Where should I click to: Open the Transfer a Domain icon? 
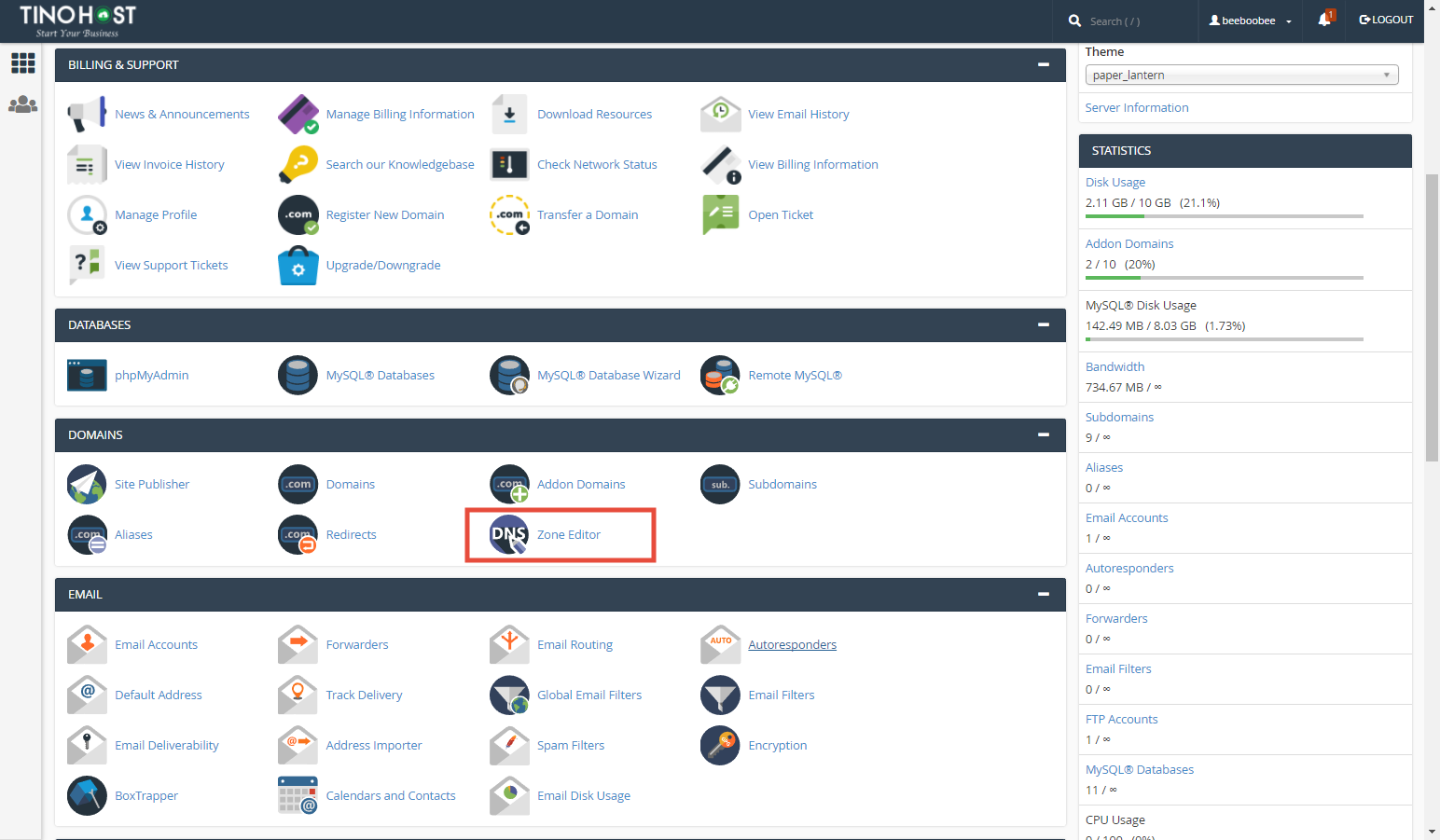pos(509,215)
